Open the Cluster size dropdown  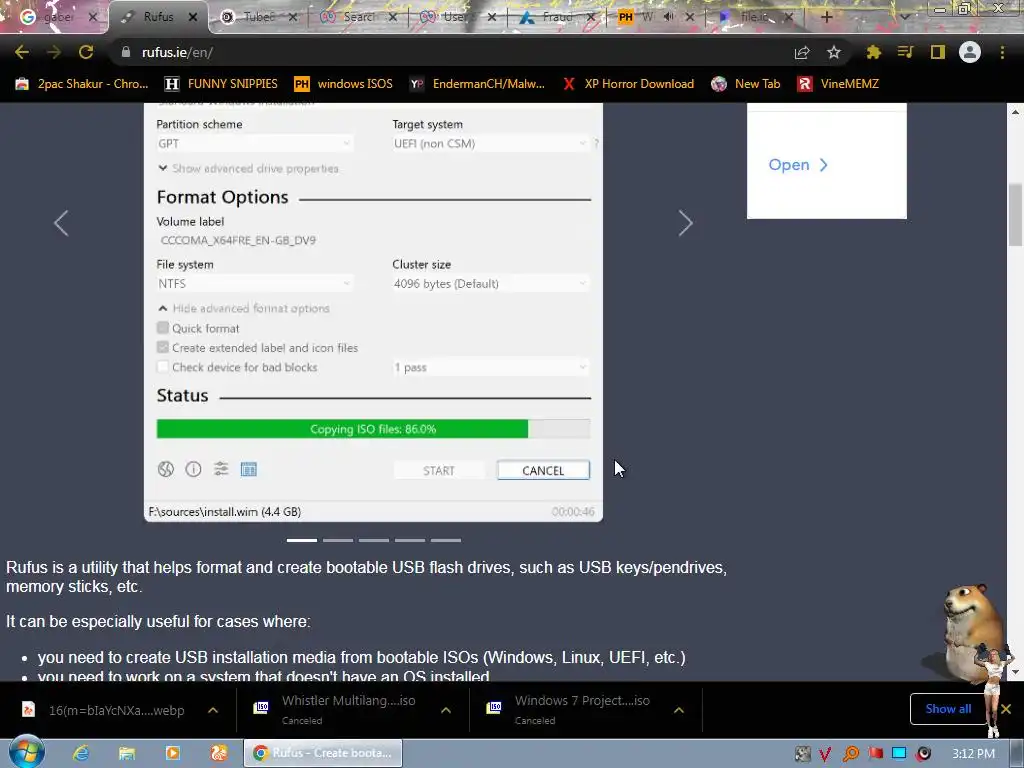(x=490, y=283)
